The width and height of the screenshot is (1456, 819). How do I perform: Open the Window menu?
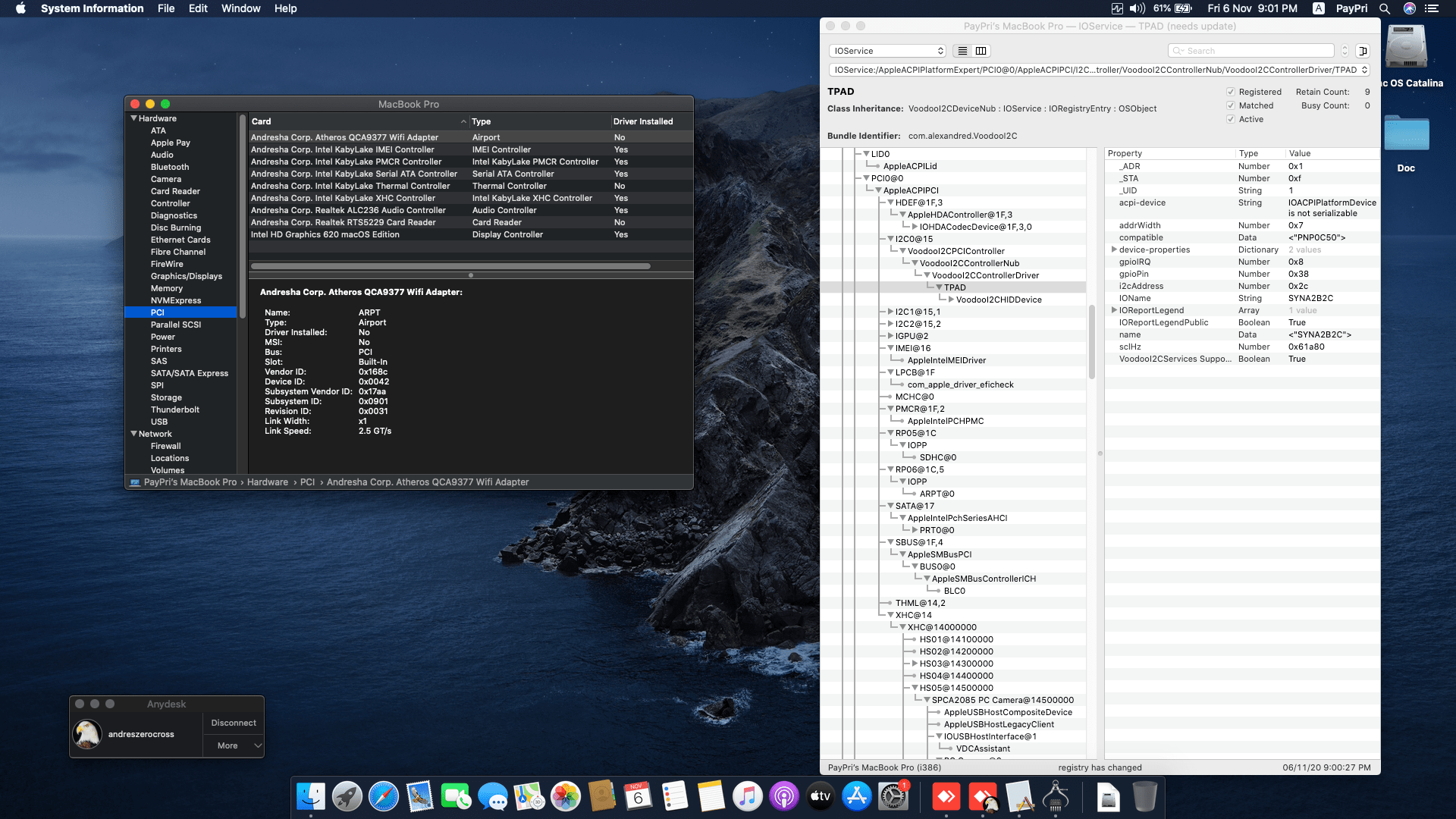240,8
